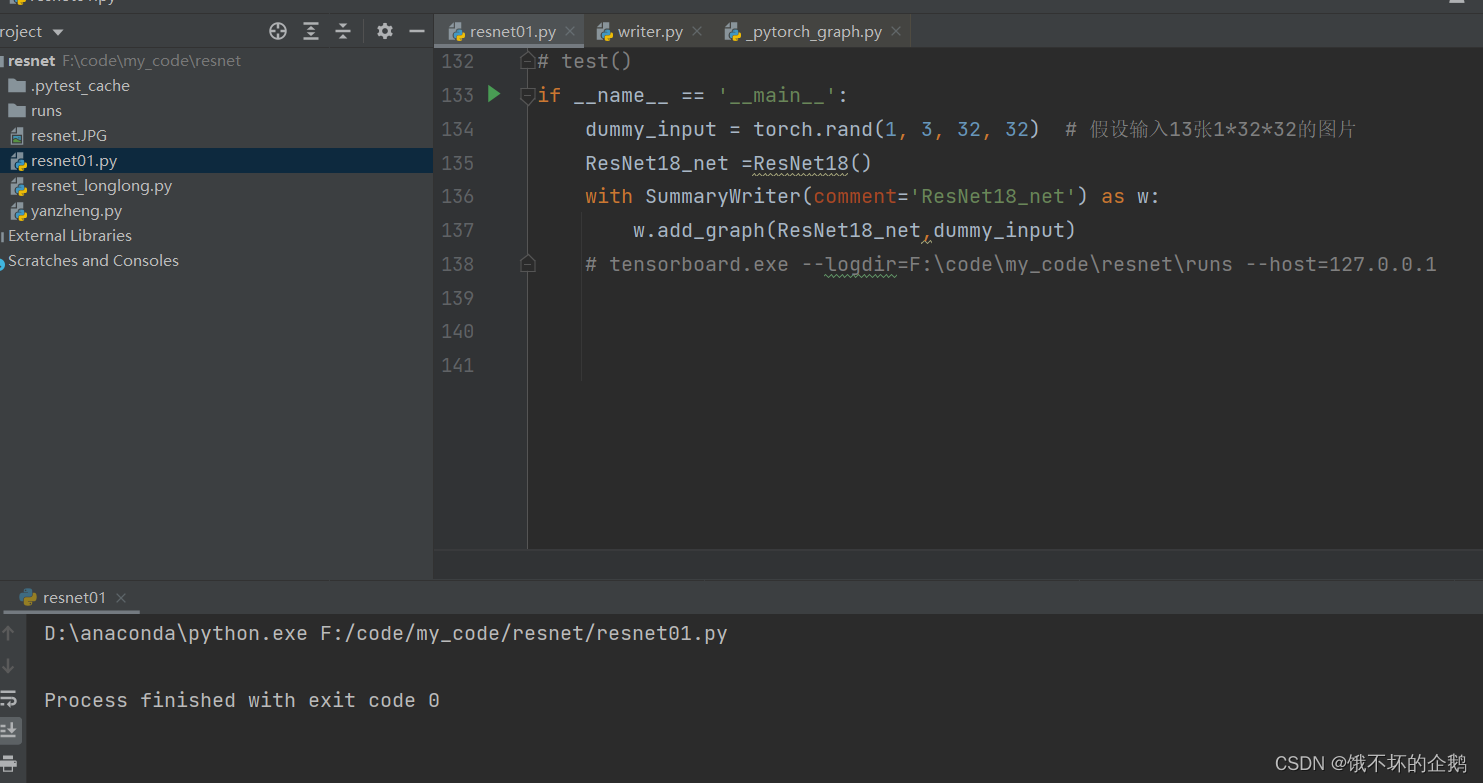
Task: Fold the comment block at line 132
Action: (x=527, y=61)
